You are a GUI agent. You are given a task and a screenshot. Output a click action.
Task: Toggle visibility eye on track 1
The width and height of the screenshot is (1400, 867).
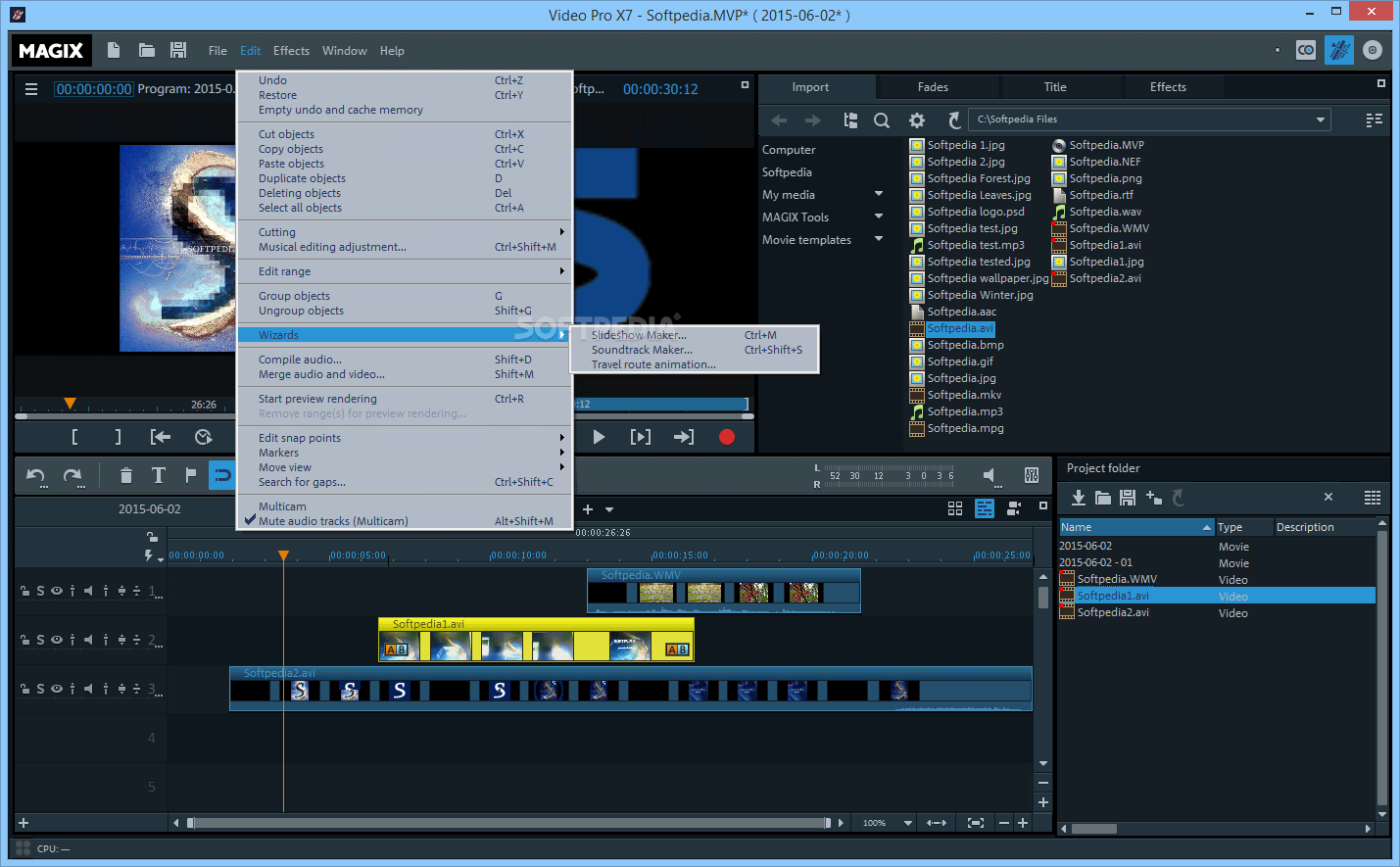point(57,591)
